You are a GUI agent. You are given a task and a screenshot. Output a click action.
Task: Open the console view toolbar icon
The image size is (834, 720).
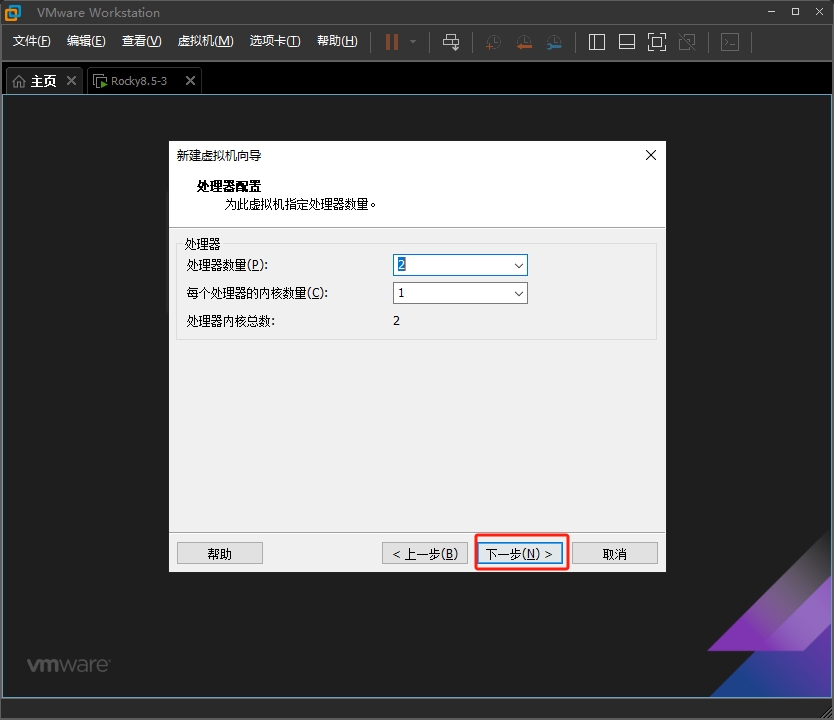730,42
